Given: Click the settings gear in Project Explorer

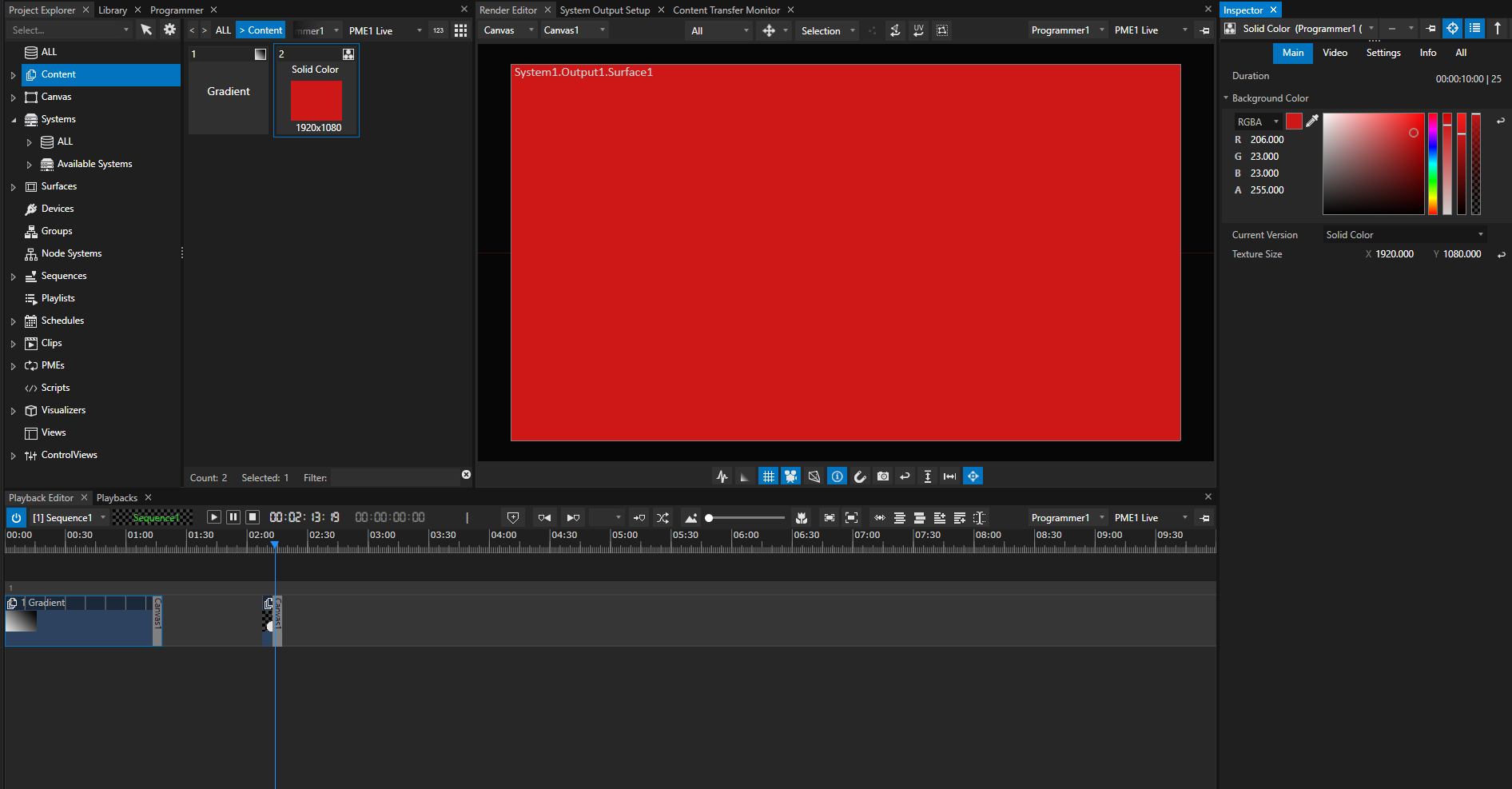Looking at the screenshot, I should [169, 29].
